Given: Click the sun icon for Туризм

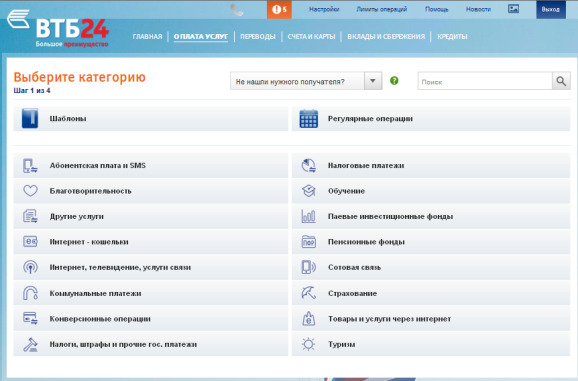Looking at the screenshot, I should tap(309, 344).
